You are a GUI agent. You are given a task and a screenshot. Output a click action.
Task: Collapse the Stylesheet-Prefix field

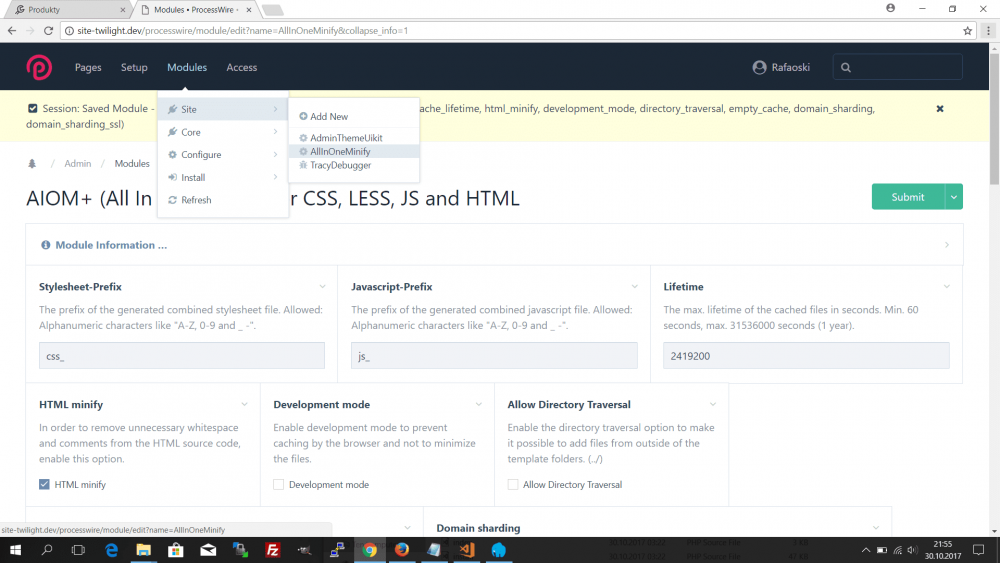322,287
